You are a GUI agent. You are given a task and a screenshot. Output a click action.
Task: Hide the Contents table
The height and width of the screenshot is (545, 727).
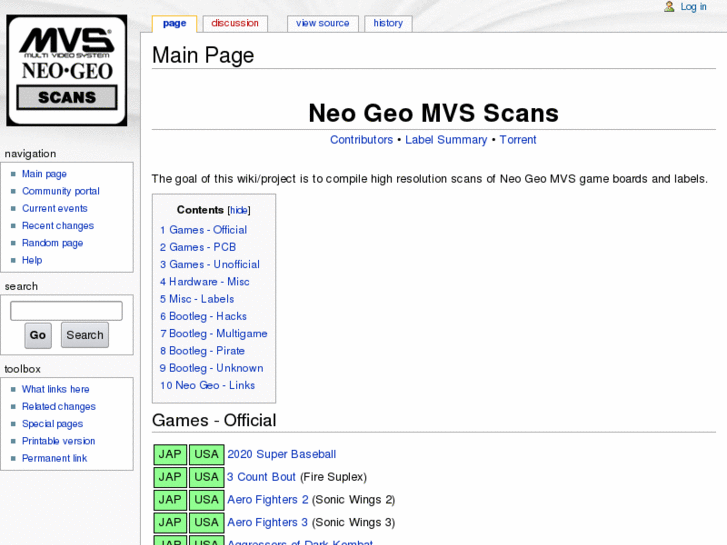(x=239, y=210)
